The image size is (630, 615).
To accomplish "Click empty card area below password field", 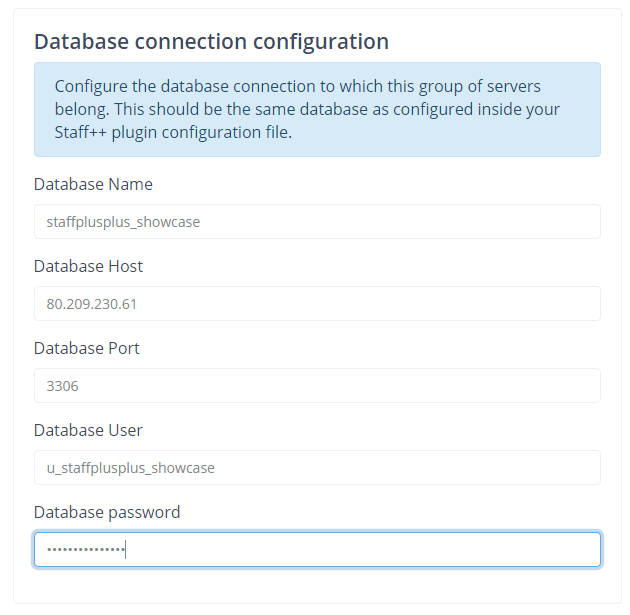I will tap(317, 585).
